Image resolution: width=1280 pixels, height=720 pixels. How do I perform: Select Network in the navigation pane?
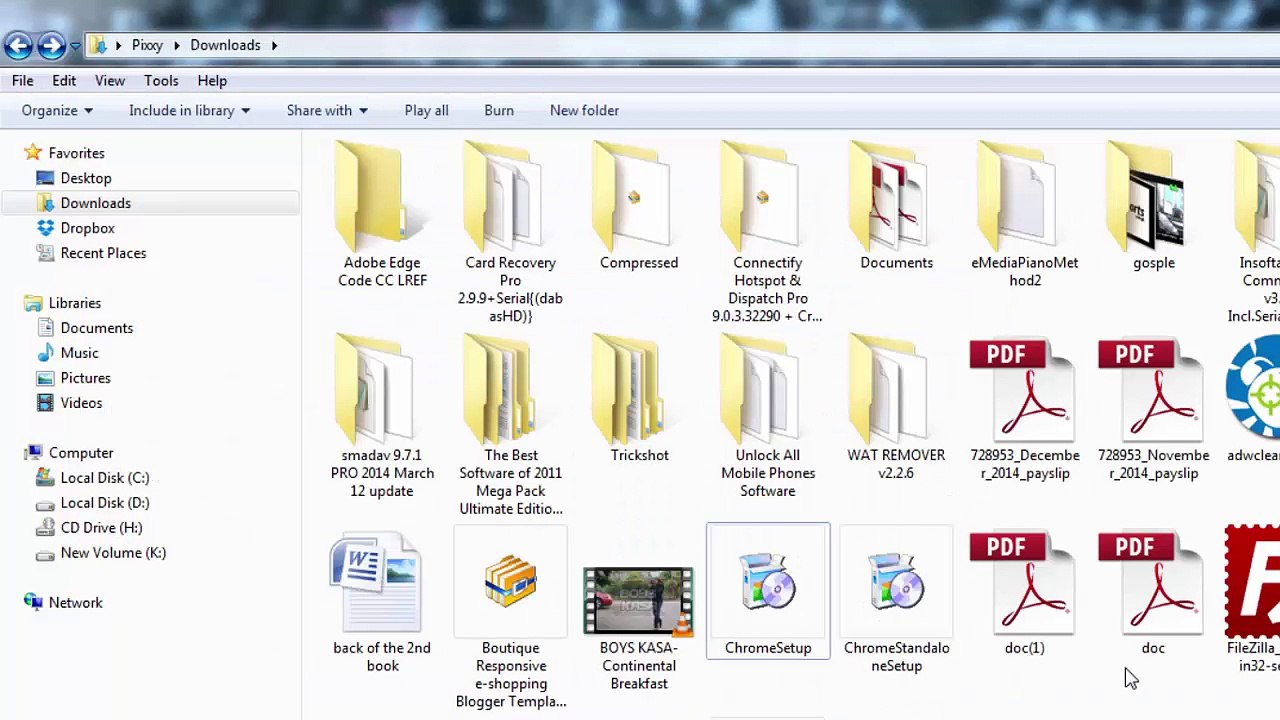(x=63, y=603)
